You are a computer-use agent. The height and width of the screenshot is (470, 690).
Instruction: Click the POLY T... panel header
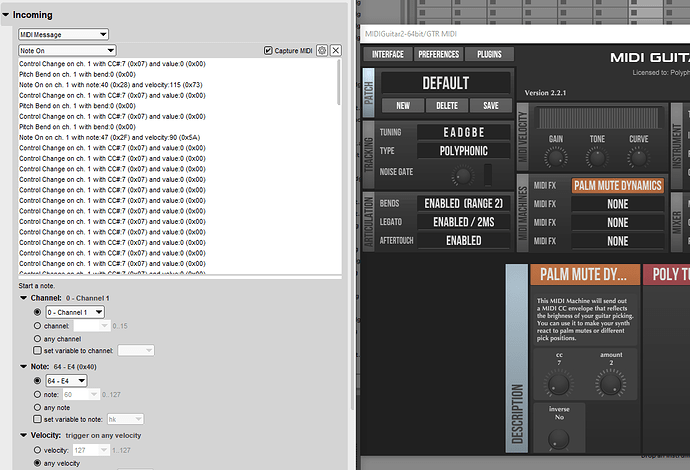666,275
